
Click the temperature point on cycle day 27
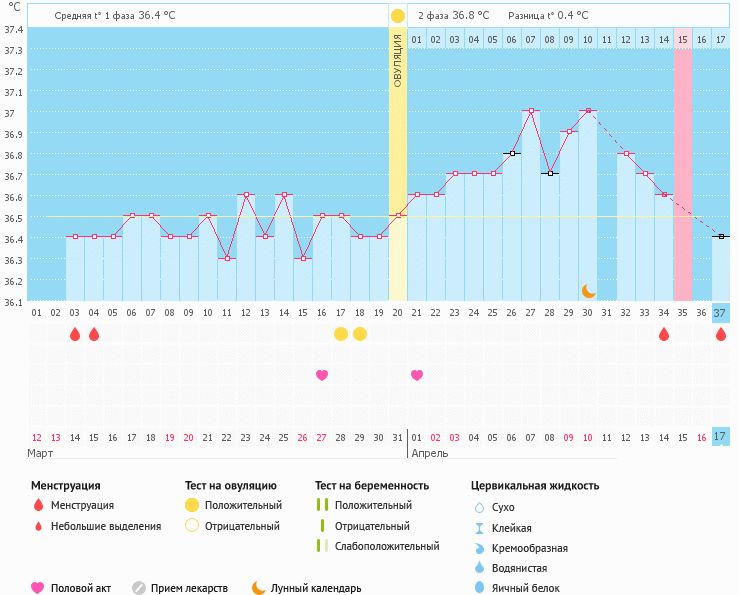[x=531, y=111]
